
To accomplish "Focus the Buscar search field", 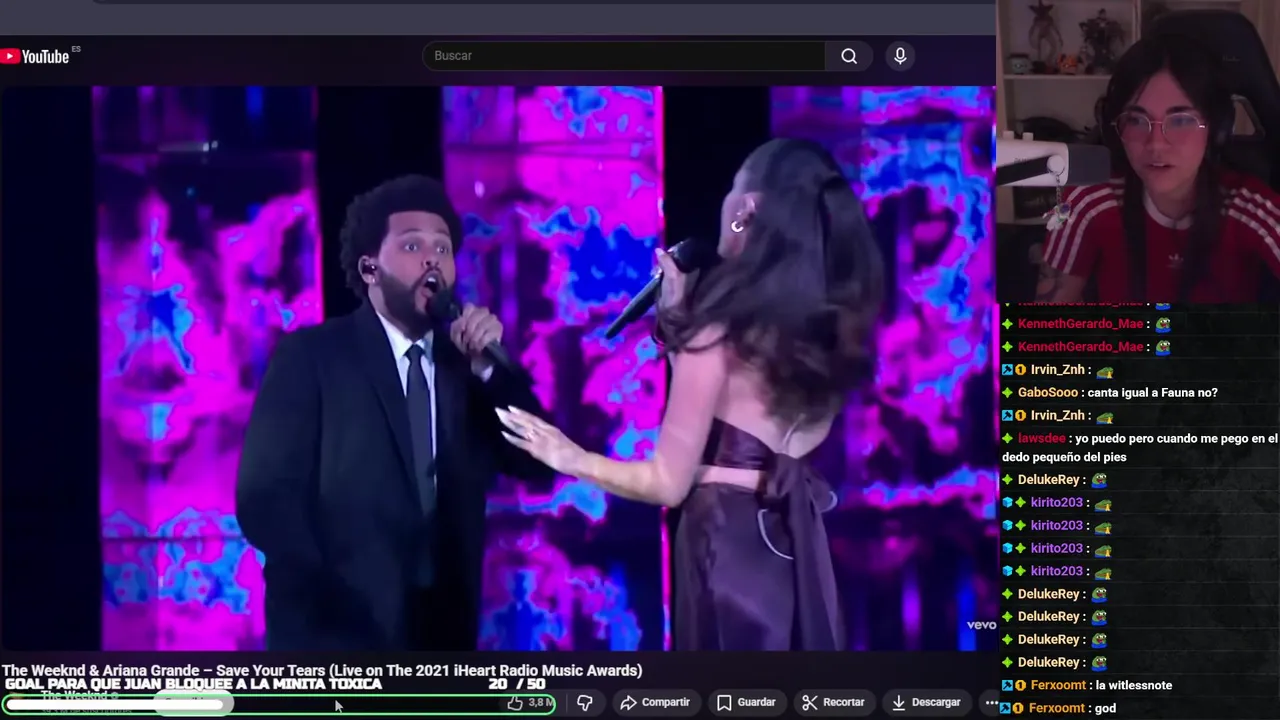I will [x=624, y=56].
